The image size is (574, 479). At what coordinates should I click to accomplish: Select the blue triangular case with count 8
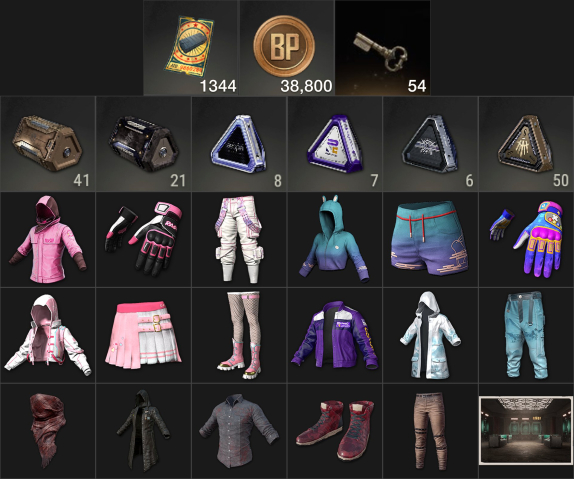[239, 144]
